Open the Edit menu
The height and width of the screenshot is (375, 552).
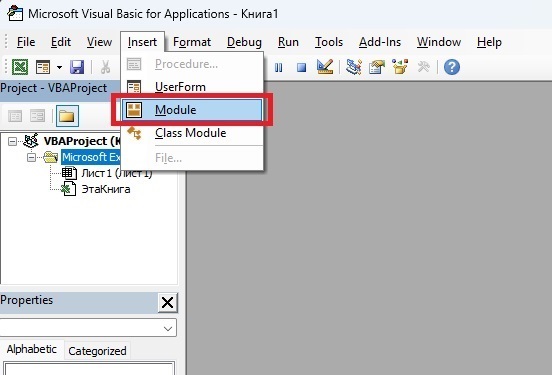pos(61,42)
